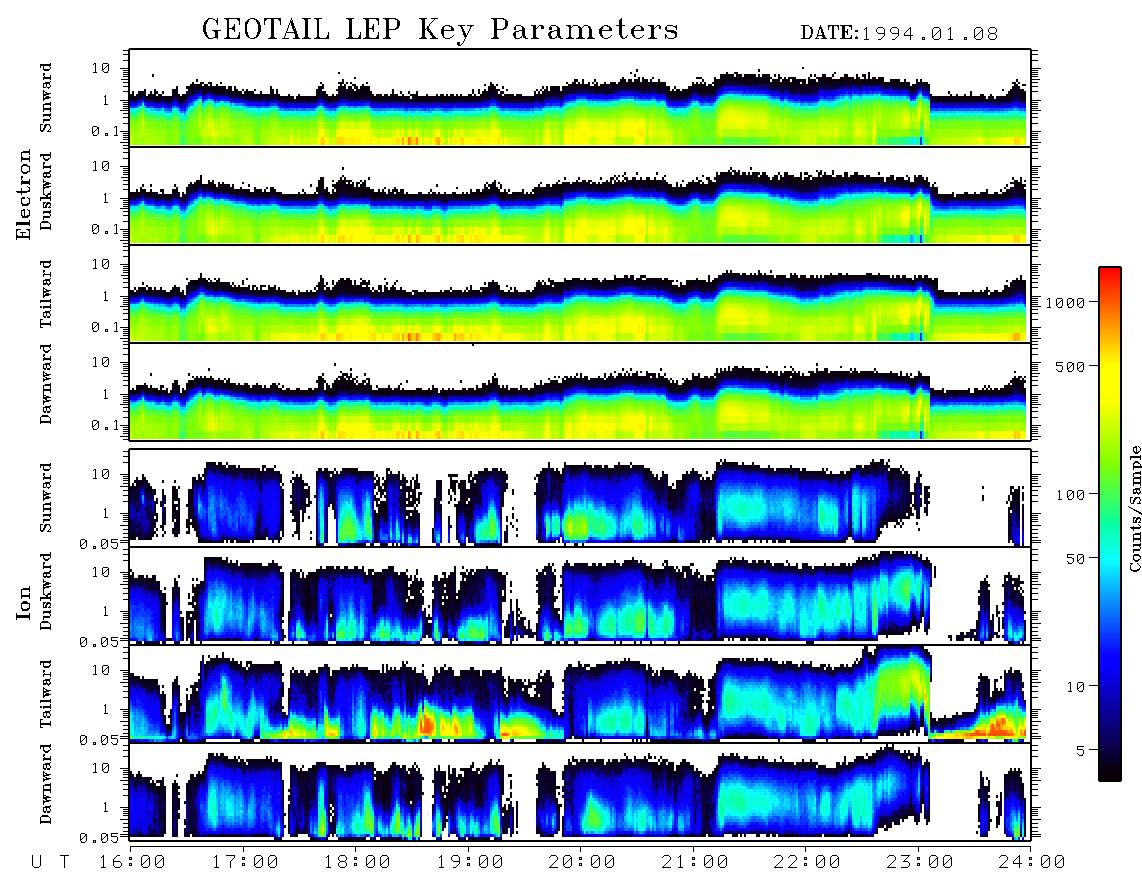Click the 22:00 time tick label
Screen dimensions: 1142x880
(808, 863)
